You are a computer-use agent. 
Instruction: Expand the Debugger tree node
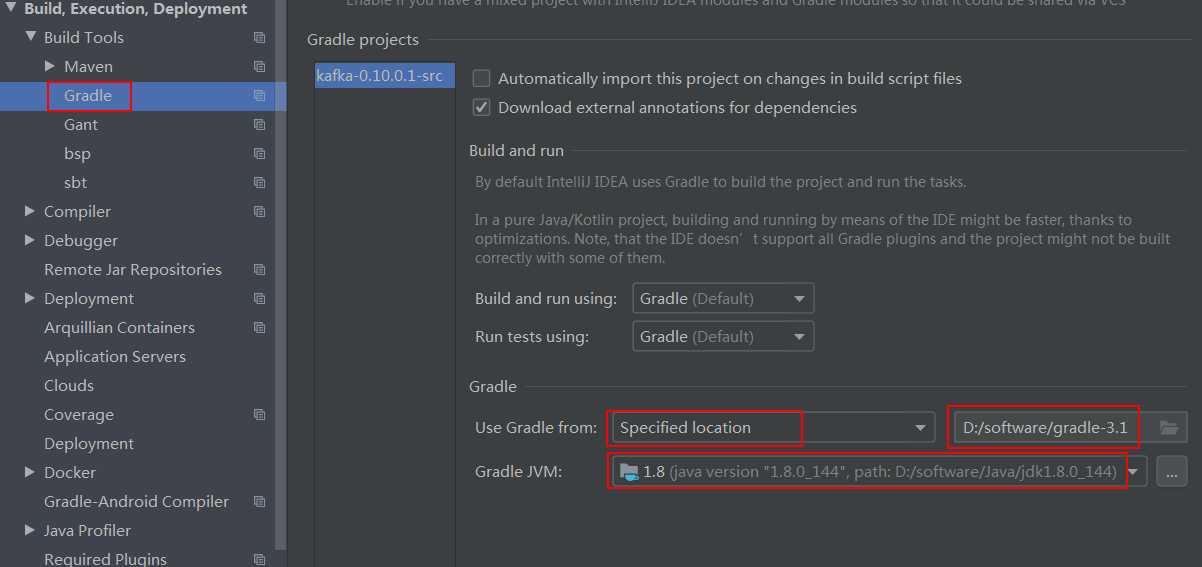[x=30, y=241]
